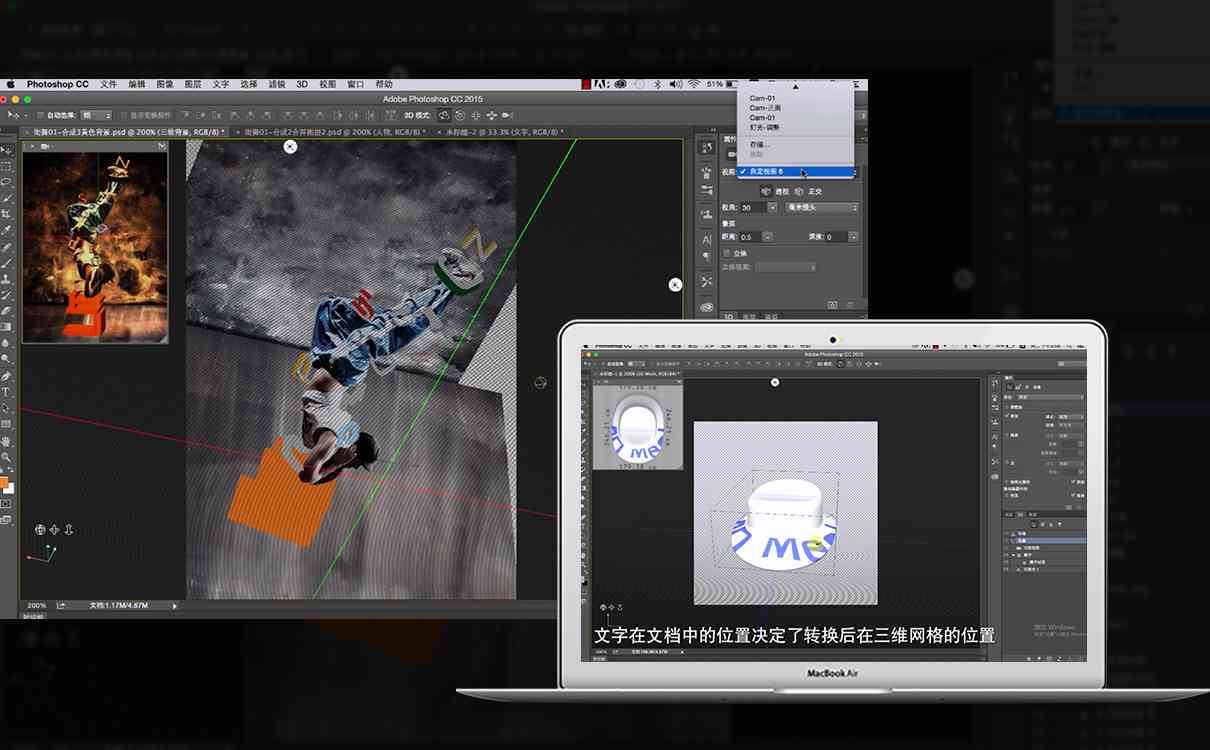Click the Wi-Fi icon in menu bar

click(692, 84)
